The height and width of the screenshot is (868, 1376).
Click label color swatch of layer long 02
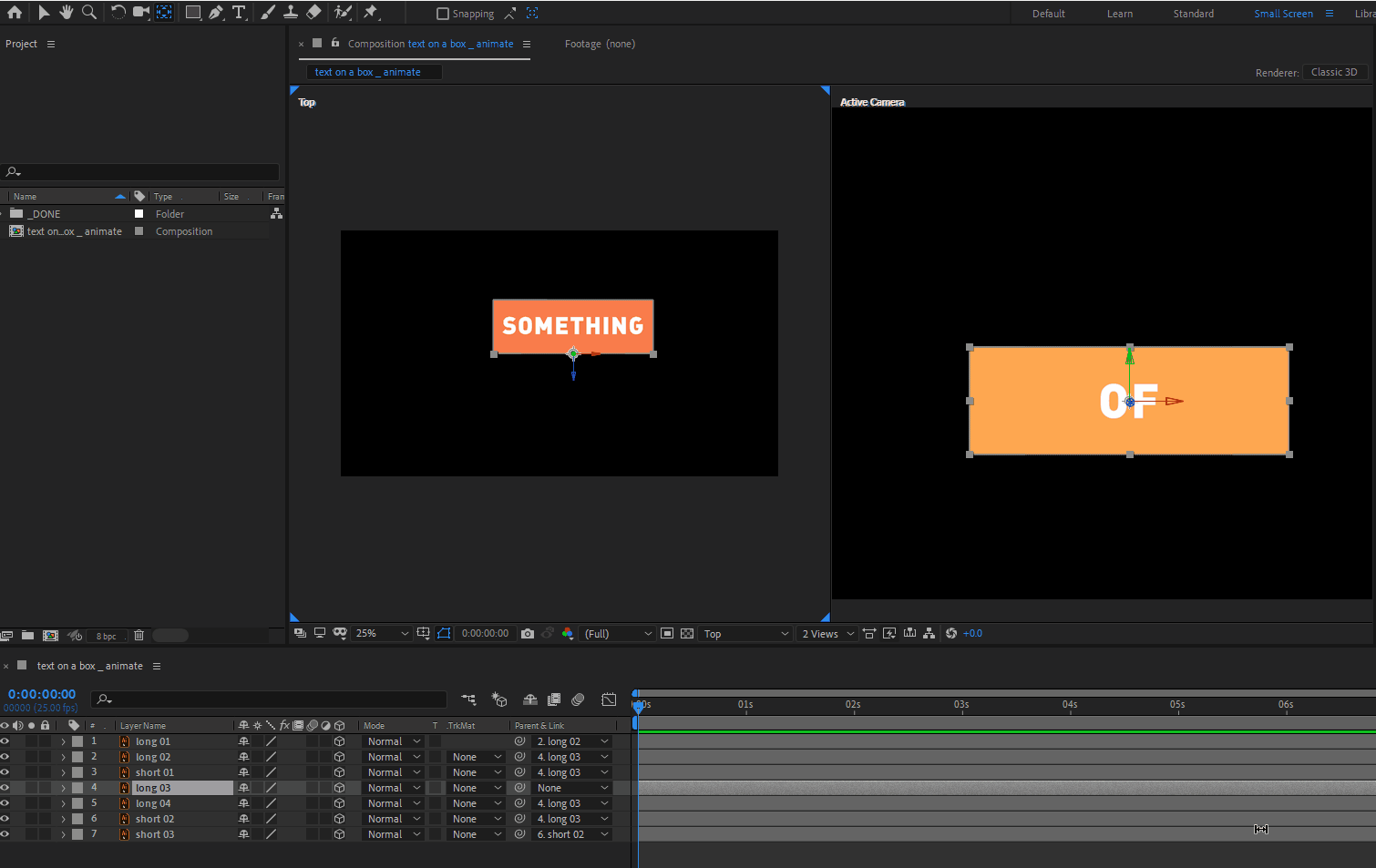point(77,757)
